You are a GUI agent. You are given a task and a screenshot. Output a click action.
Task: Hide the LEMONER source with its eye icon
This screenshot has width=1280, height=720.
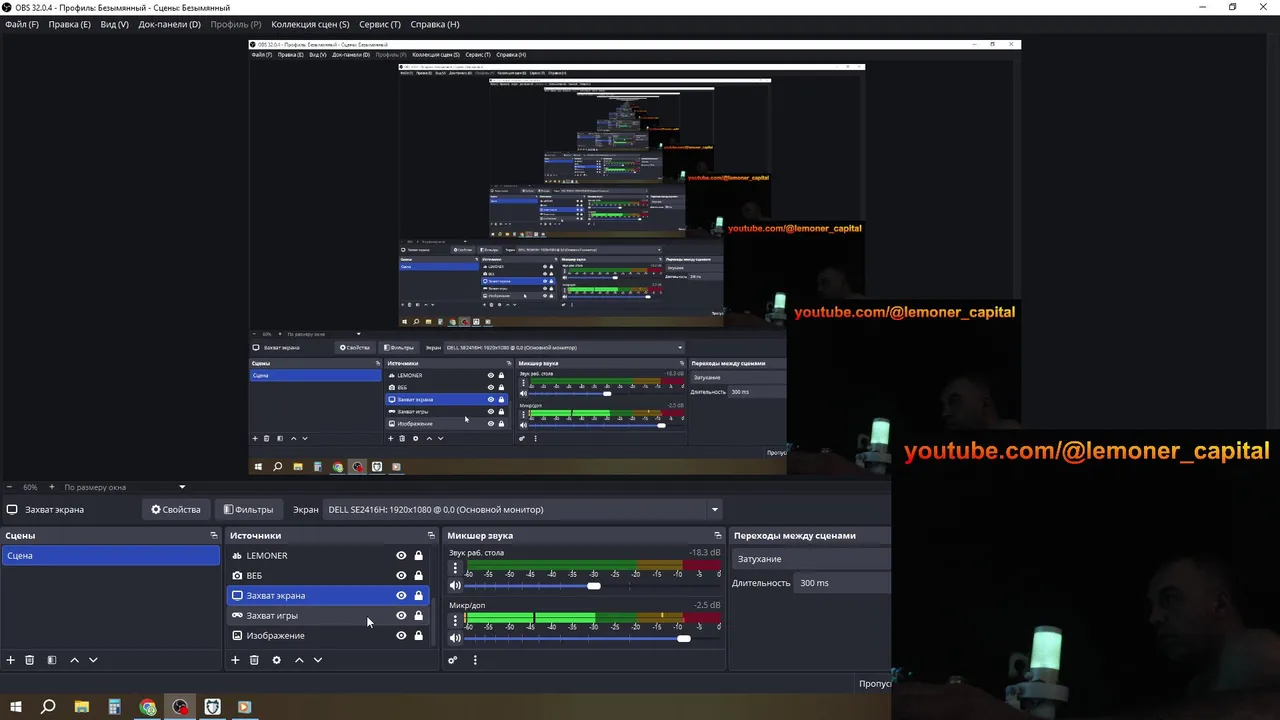pyautogui.click(x=401, y=556)
